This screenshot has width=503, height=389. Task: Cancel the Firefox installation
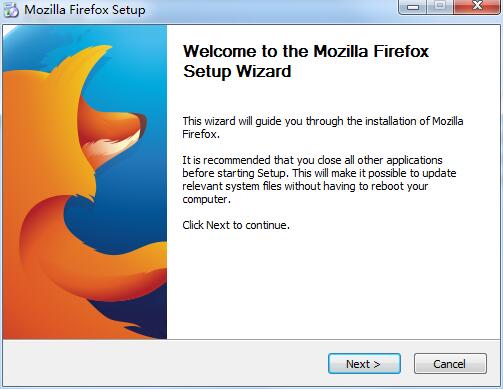(x=450, y=364)
